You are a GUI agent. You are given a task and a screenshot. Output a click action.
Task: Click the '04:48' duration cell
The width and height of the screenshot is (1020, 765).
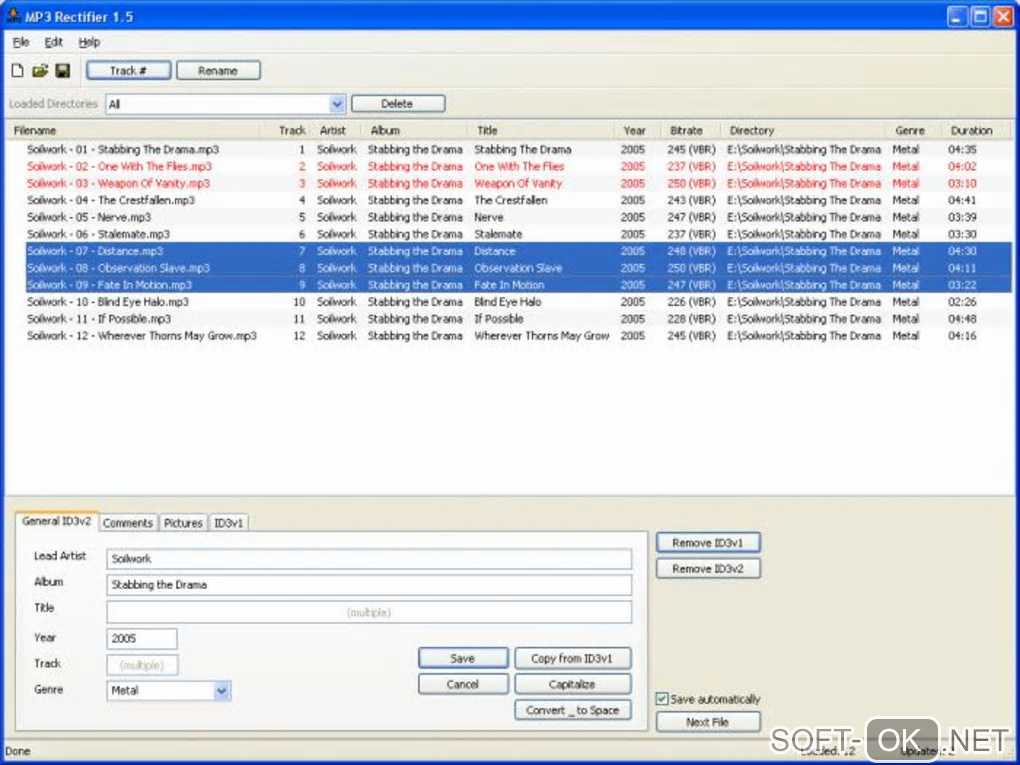click(x=962, y=319)
